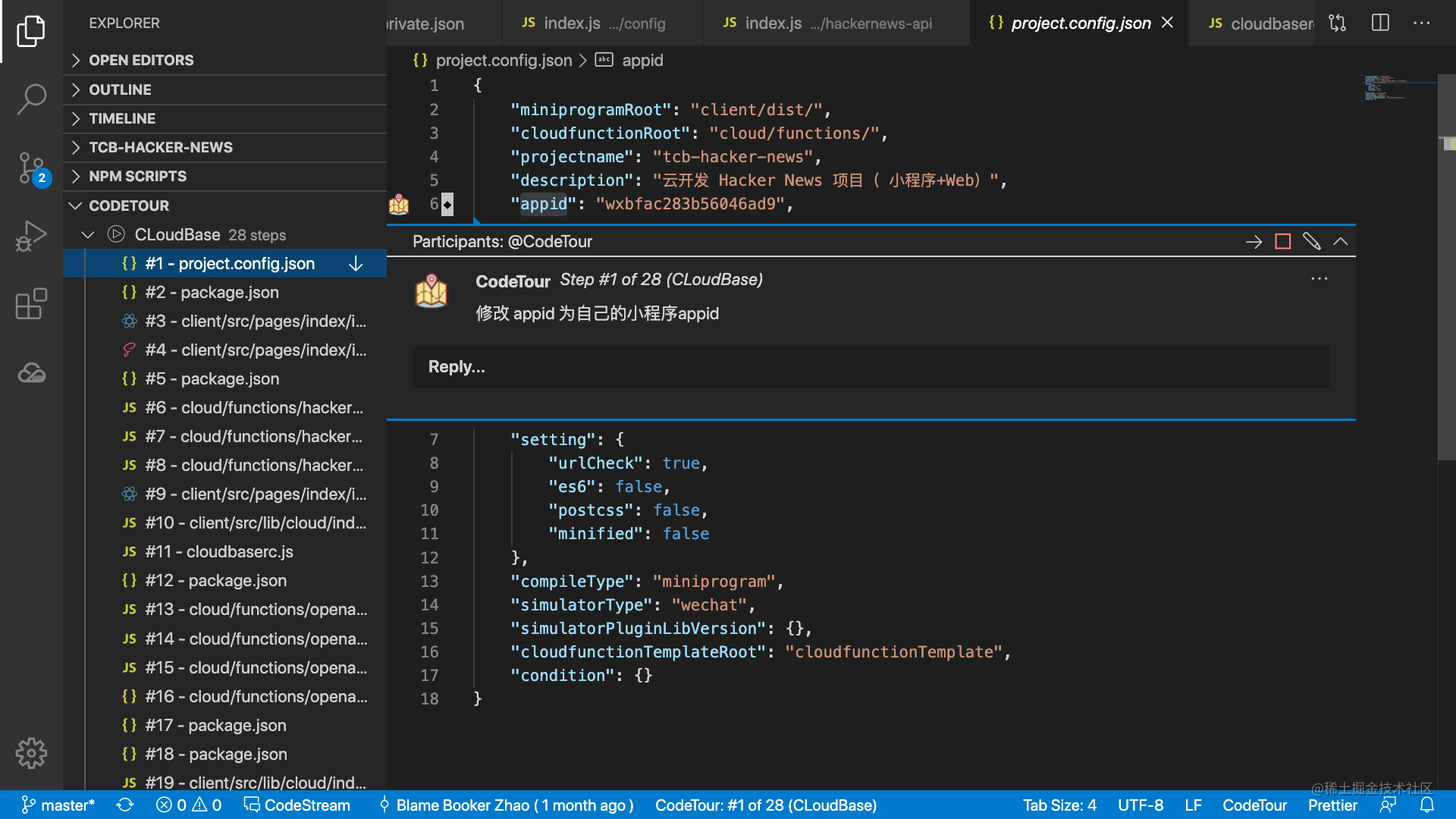Click the play icon beside CLoudBase tour
1456x819 pixels.
click(x=116, y=234)
